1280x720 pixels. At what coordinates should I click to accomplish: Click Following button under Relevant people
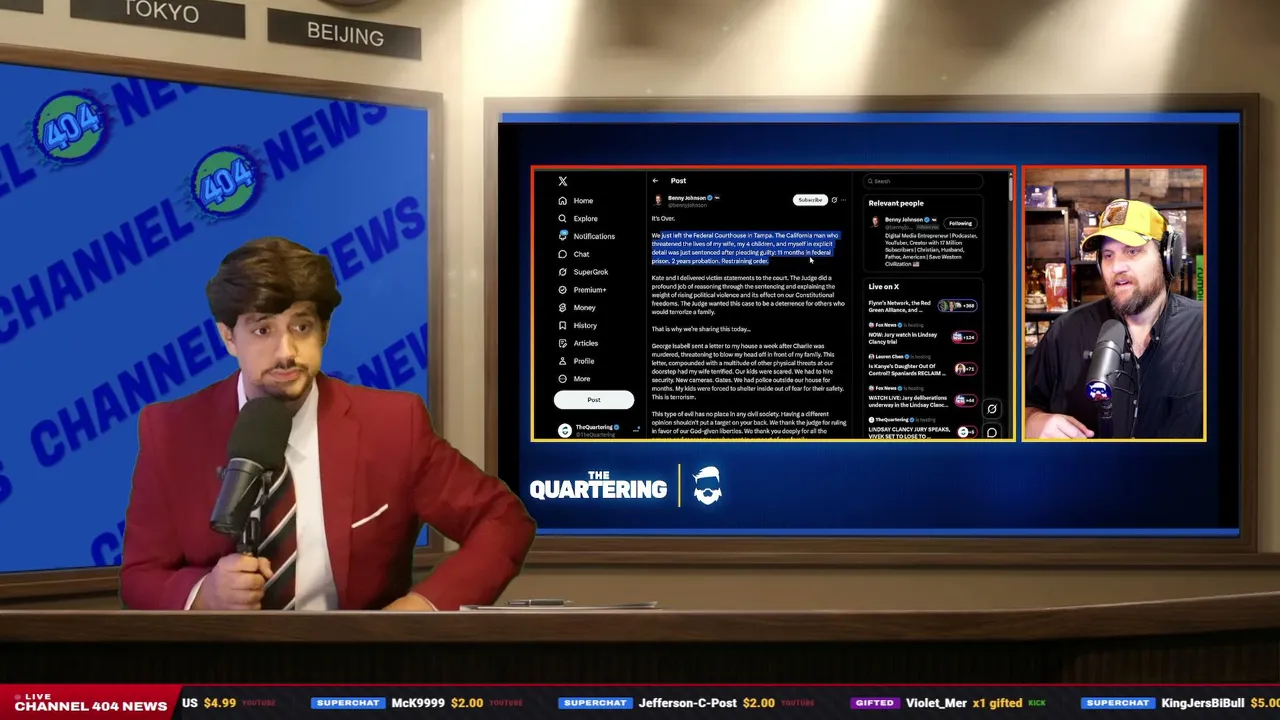pos(960,223)
